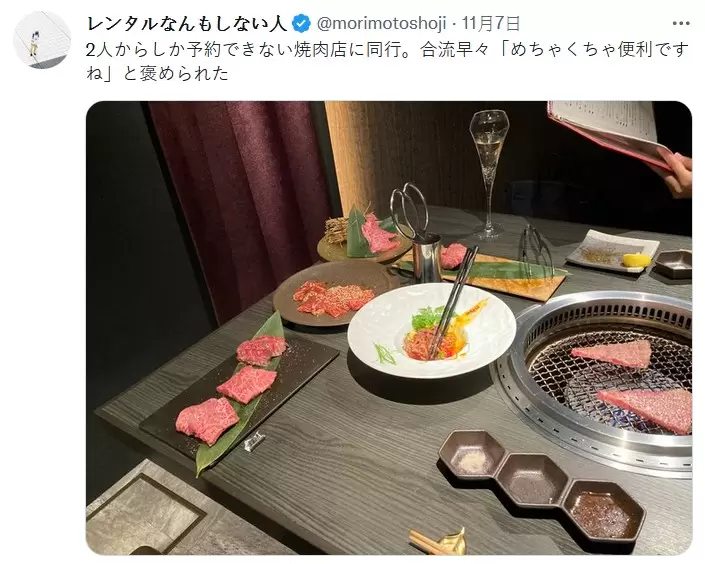Click the blue verified badge
This screenshot has height=564, width=705.
301,24
